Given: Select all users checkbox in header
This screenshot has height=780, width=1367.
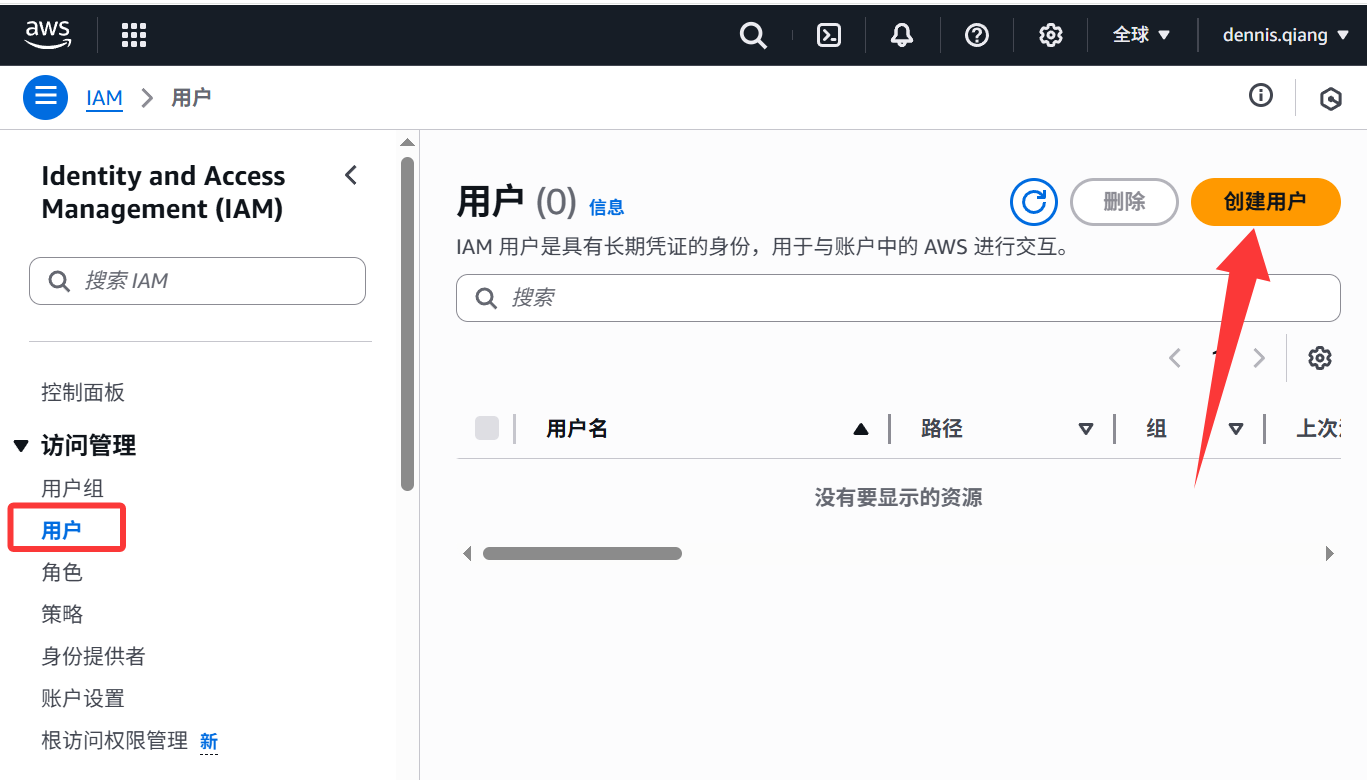Looking at the screenshot, I should click(x=487, y=428).
